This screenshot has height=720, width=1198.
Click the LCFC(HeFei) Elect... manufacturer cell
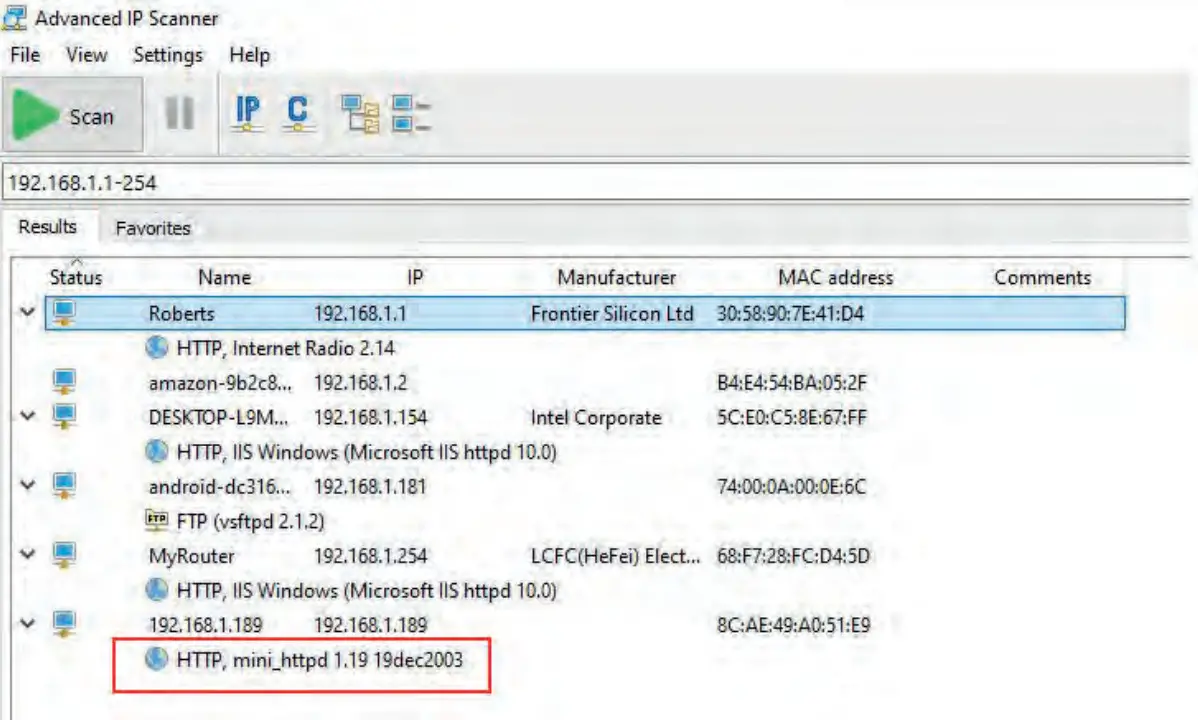click(615, 556)
